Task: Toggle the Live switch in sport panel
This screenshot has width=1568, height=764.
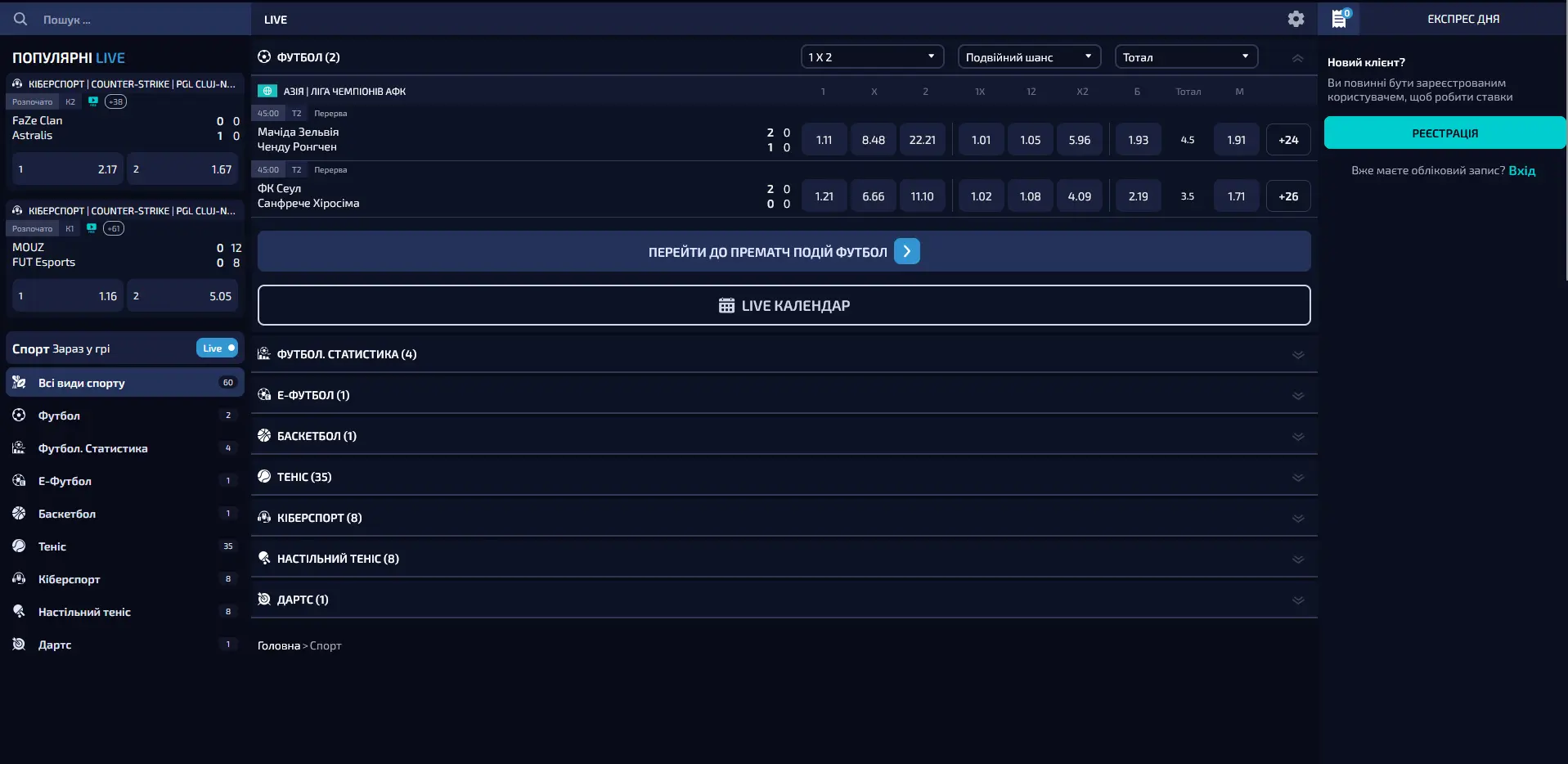Action: click(x=217, y=348)
